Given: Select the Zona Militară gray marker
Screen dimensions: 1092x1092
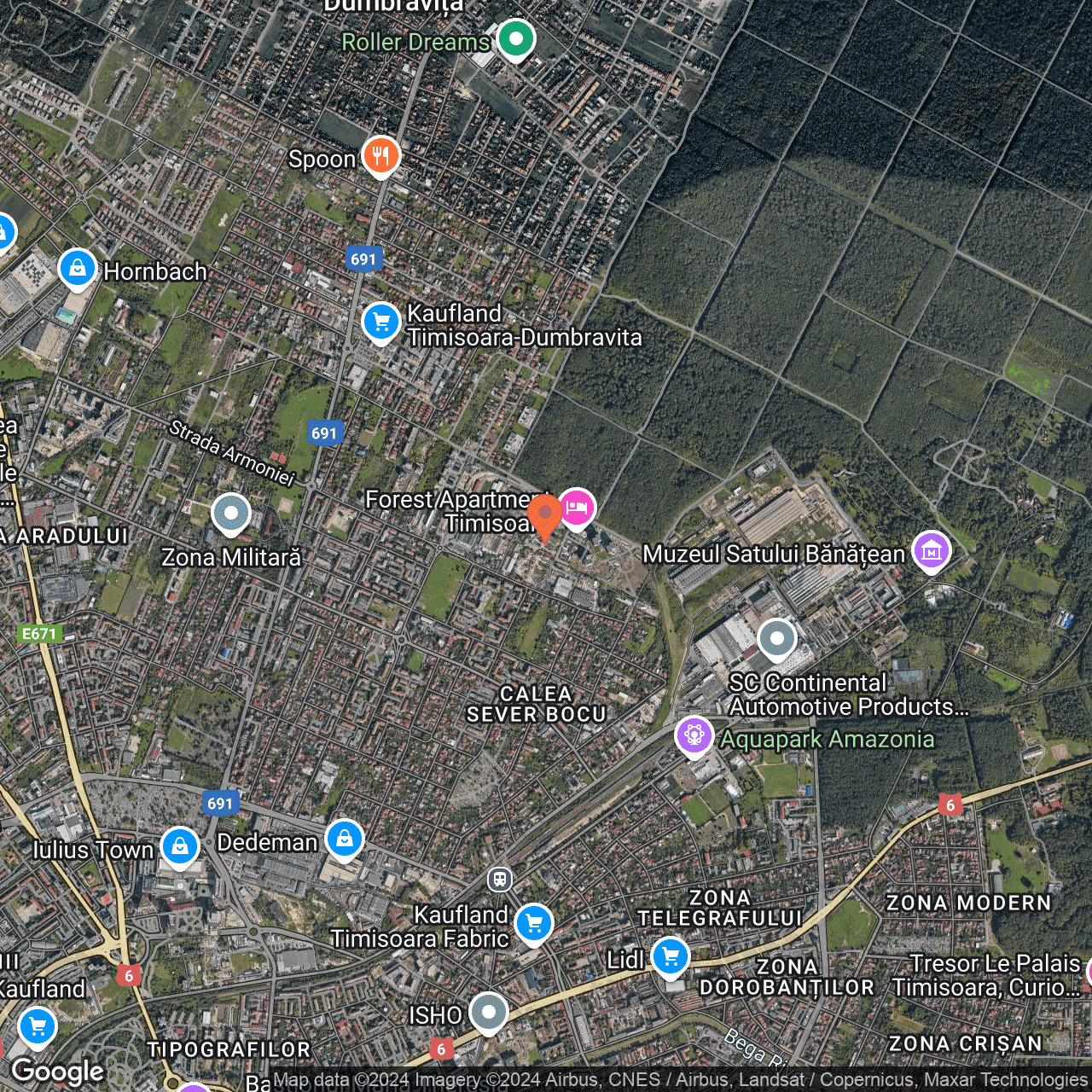Looking at the screenshot, I should [230, 514].
